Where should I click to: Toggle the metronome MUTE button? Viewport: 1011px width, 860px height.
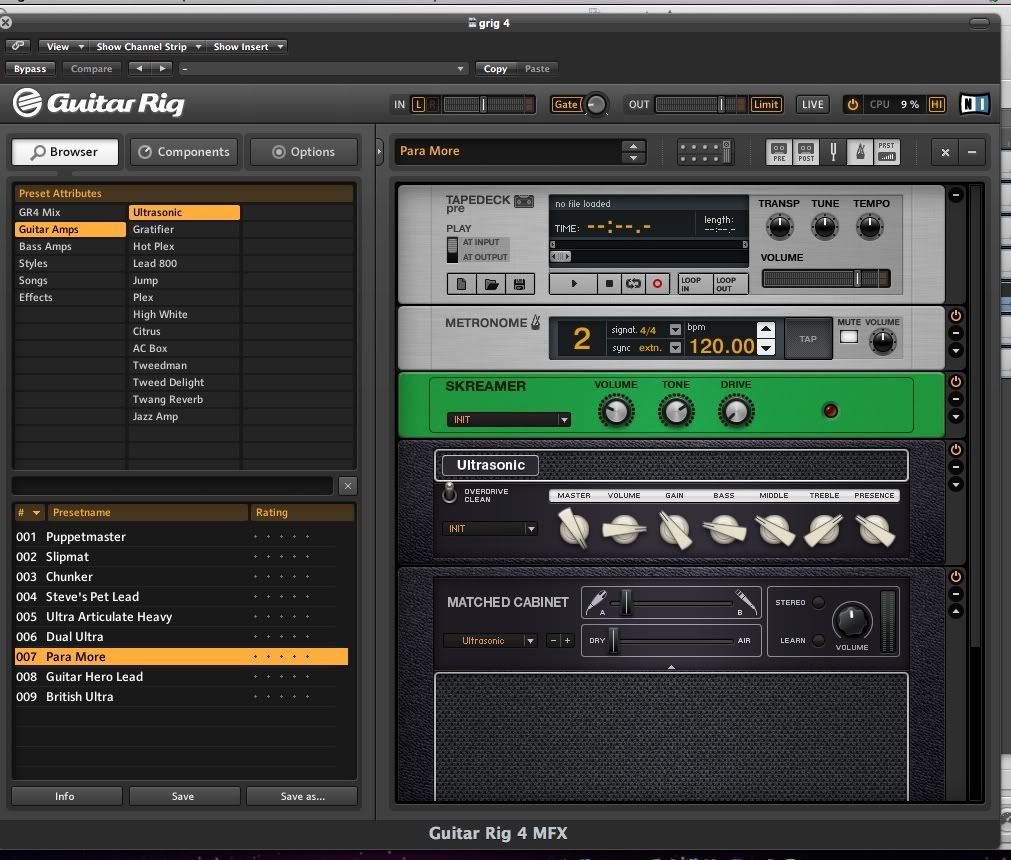click(849, 337)
